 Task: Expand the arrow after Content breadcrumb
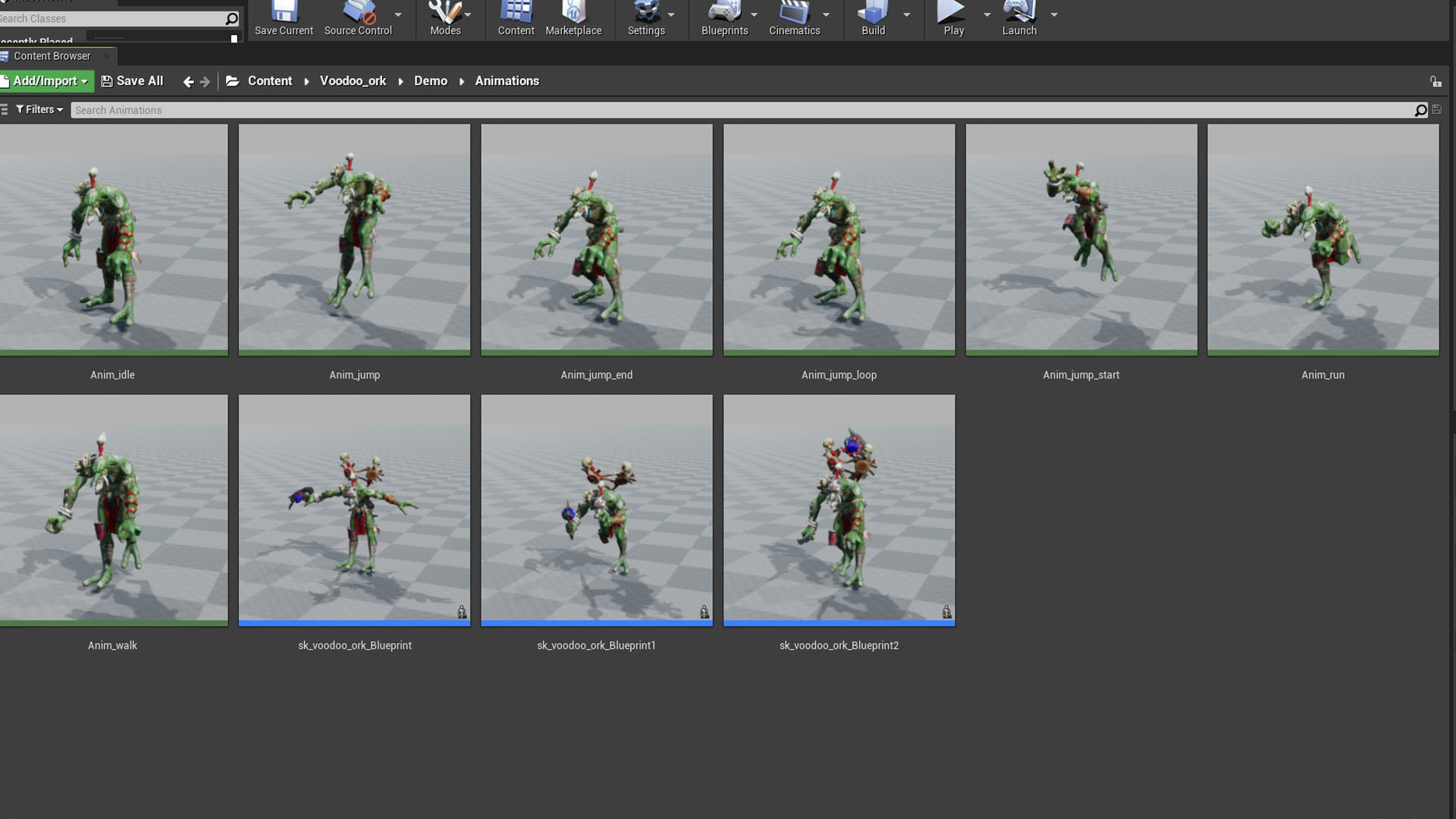pos(306,82)
